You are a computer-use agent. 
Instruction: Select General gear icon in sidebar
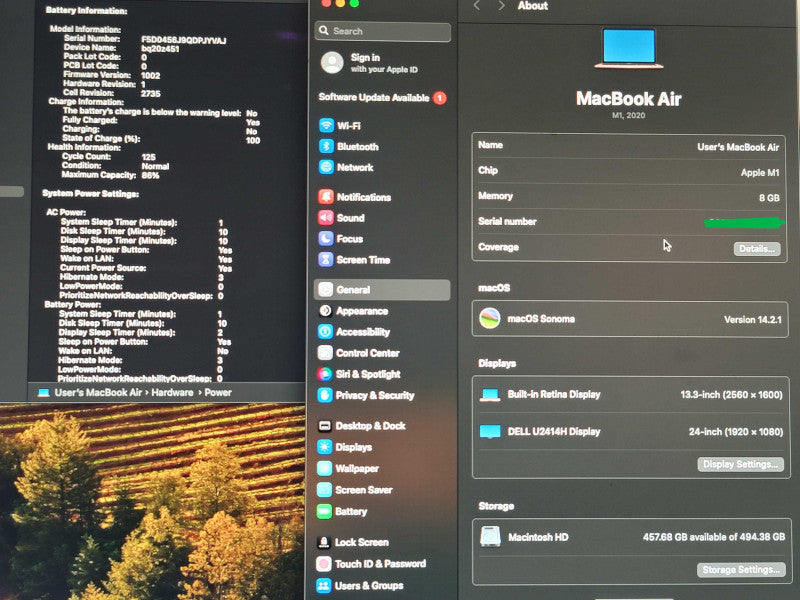pyautogui.click(x=326, y=290)
